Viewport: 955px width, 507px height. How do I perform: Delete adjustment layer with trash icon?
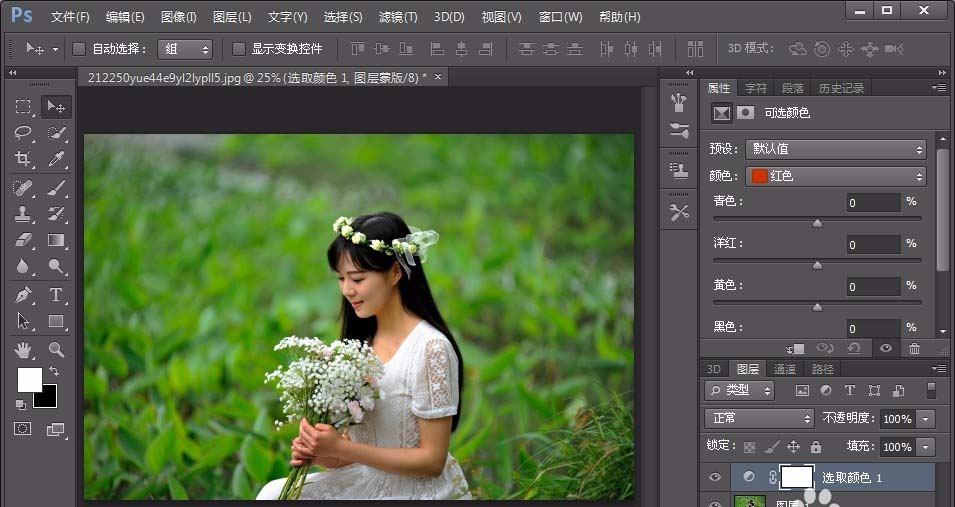(x=914, y=349)
